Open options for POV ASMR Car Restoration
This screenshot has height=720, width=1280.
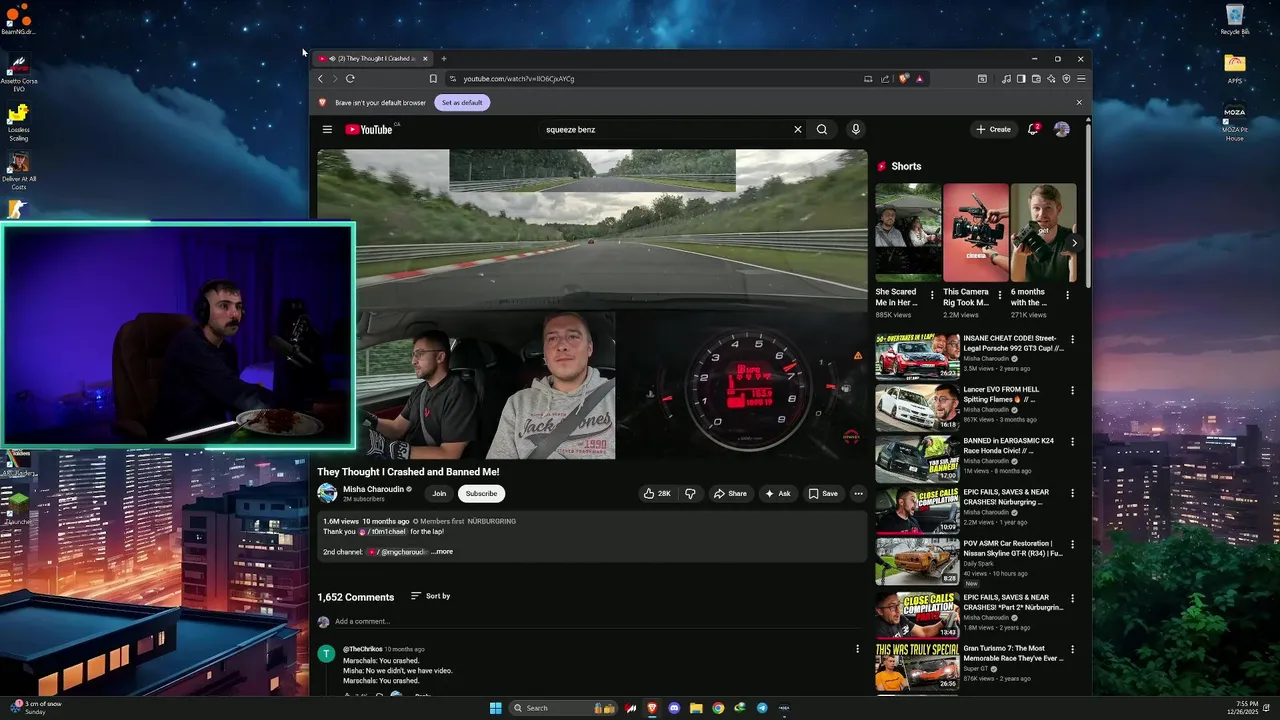coord(1072,545)
